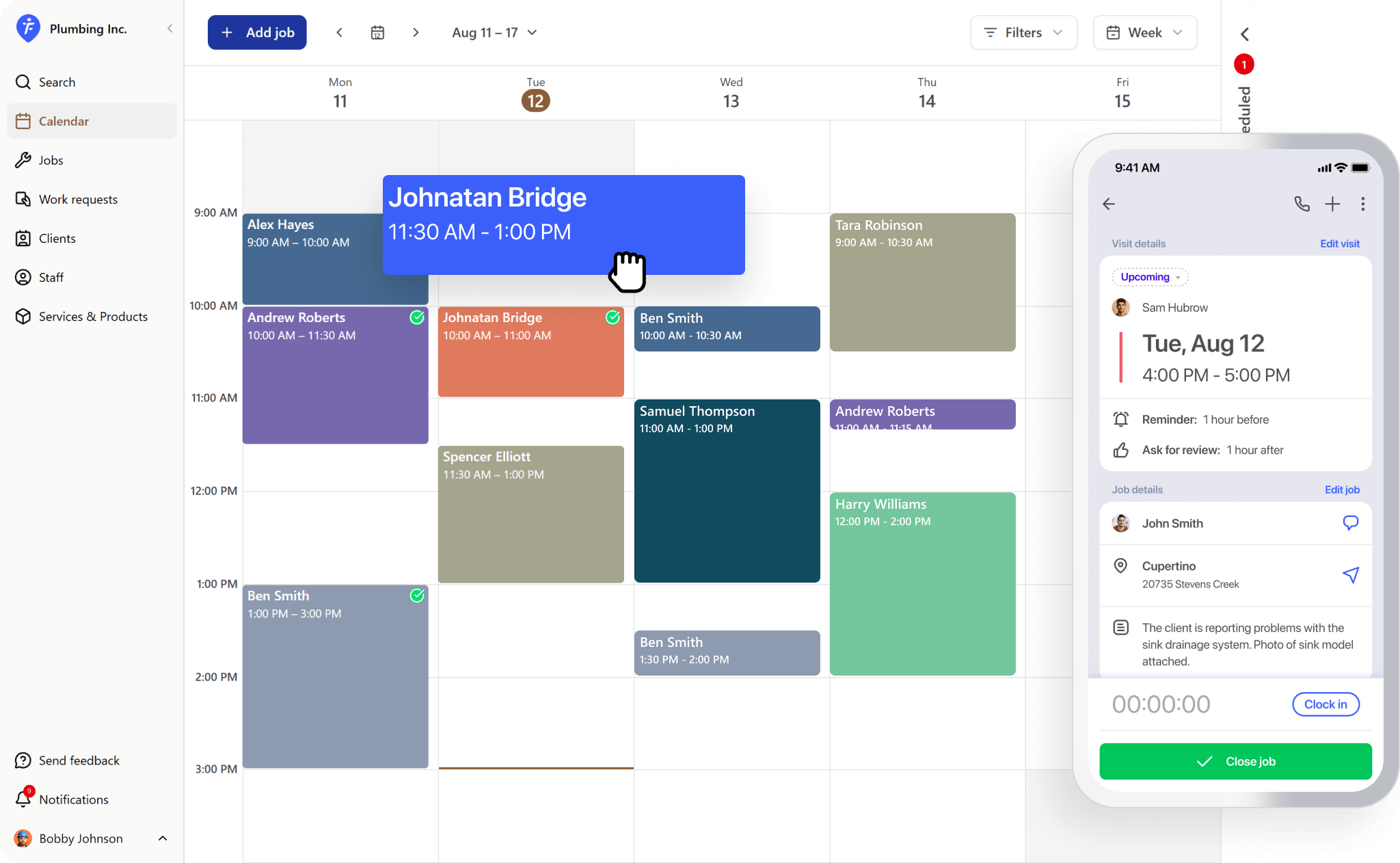
Task: Tap the phone call icon on mobile header
Action: click(1302, 204)
